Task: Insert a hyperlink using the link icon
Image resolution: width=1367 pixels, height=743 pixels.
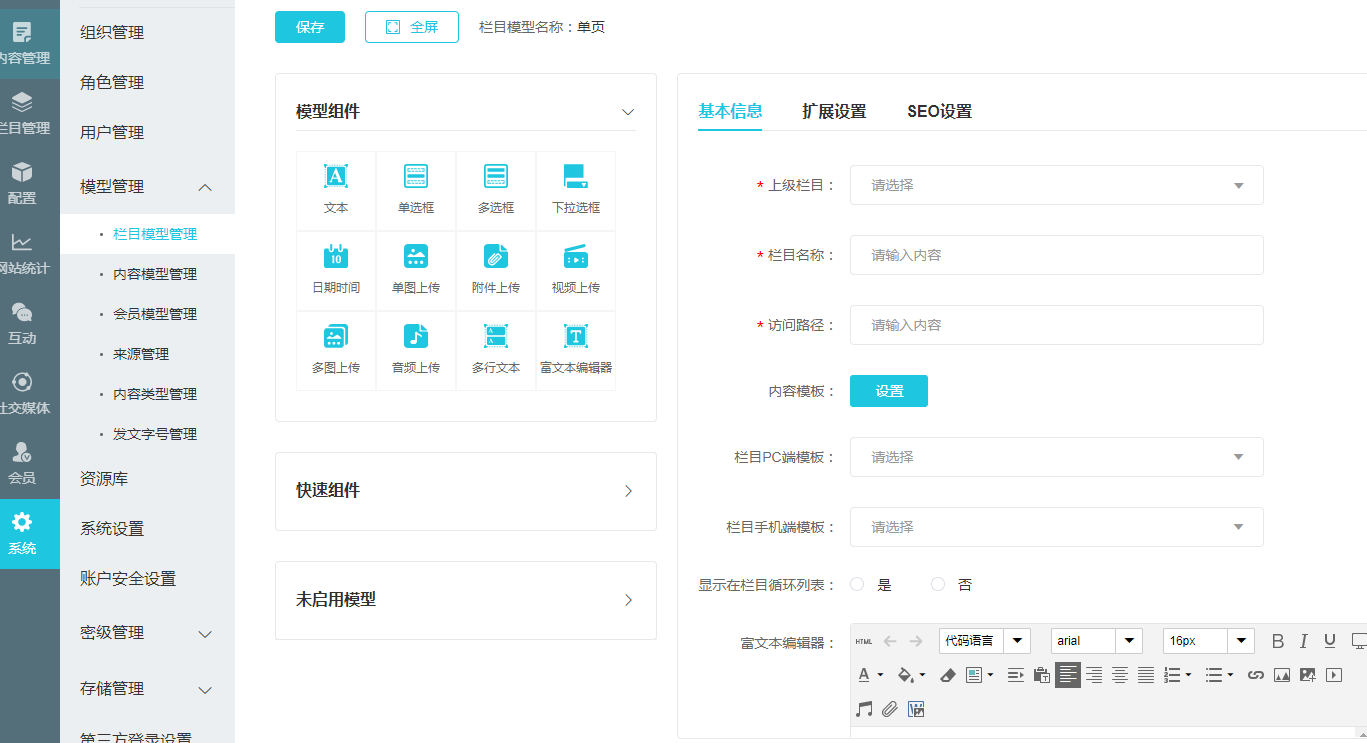Action: pos(1256,675)
